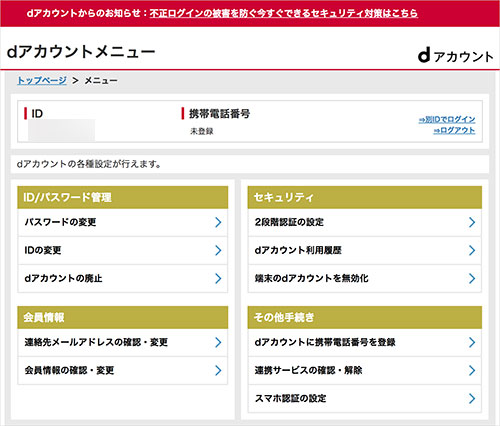Select the パスワードの変更 menu entry
The width and height of the screenshot is (500, 426).
(x=123, y=222)
